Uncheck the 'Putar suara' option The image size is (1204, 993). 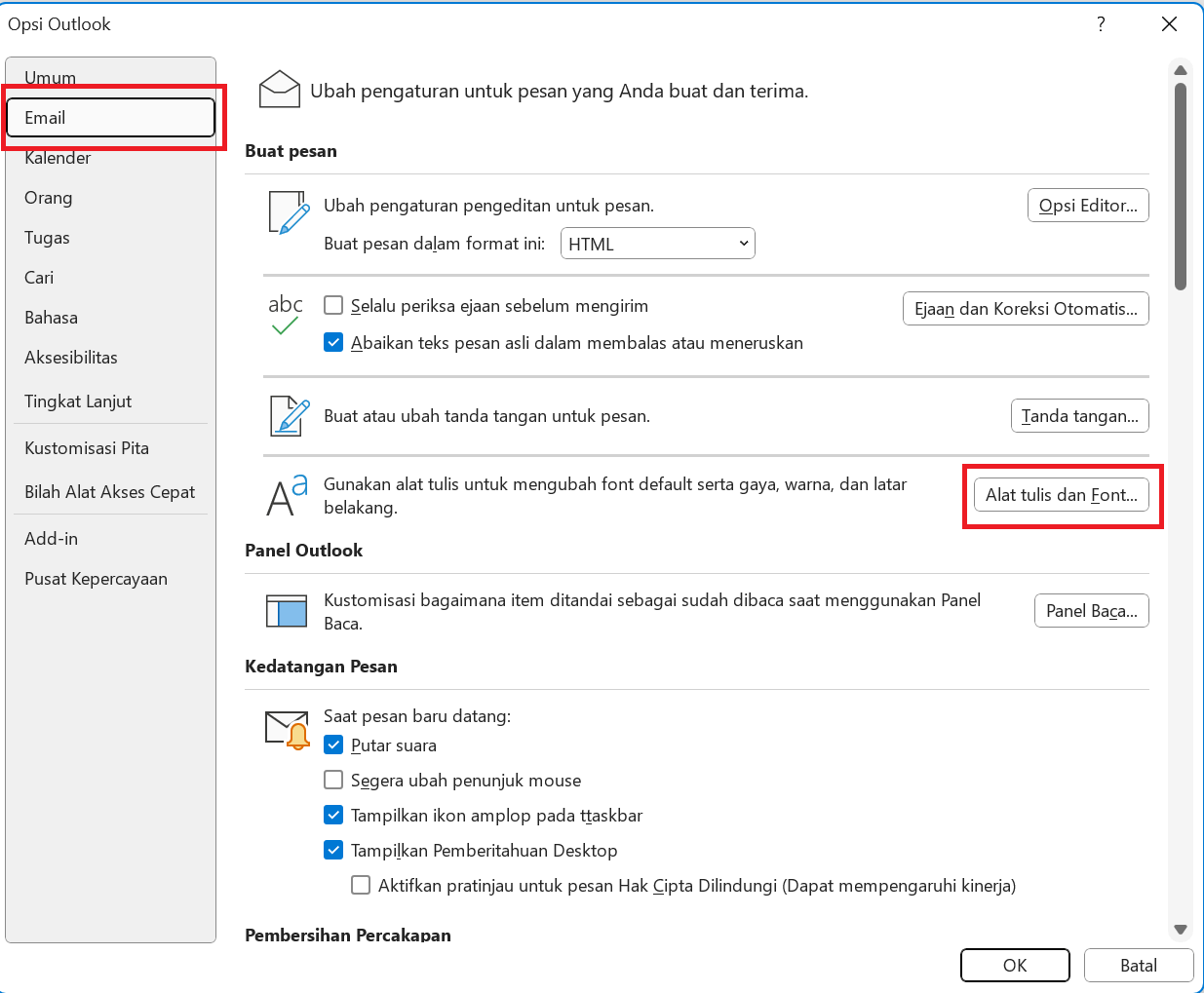tap(333, 745)
